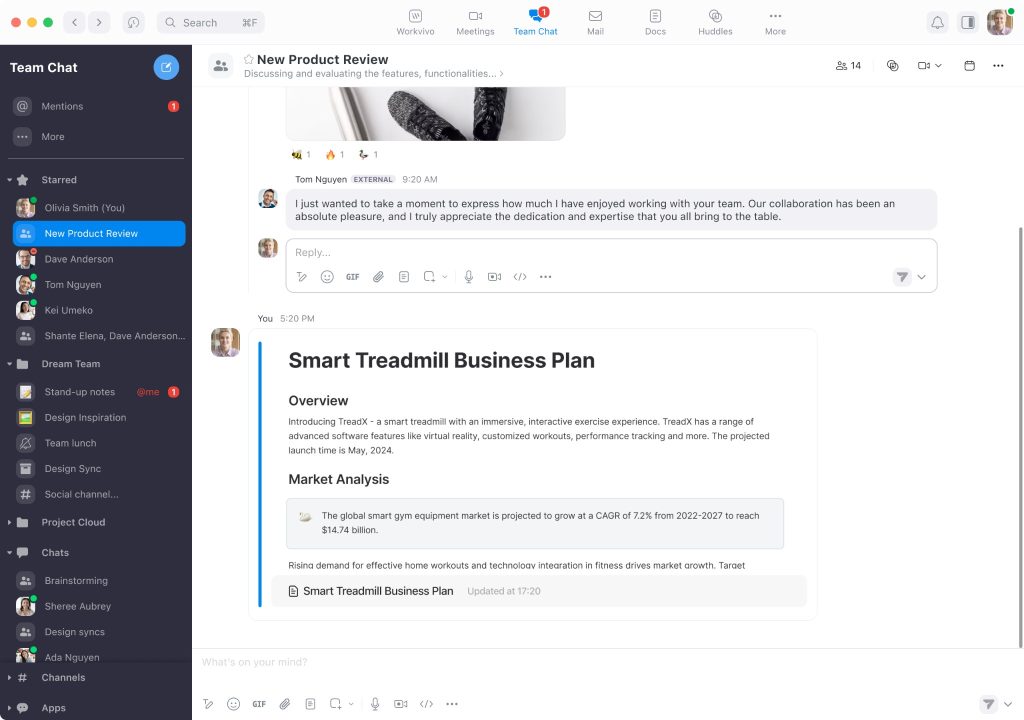Switch to the Meetings tab
1024x720 pixels.
(x=475, y=22)
